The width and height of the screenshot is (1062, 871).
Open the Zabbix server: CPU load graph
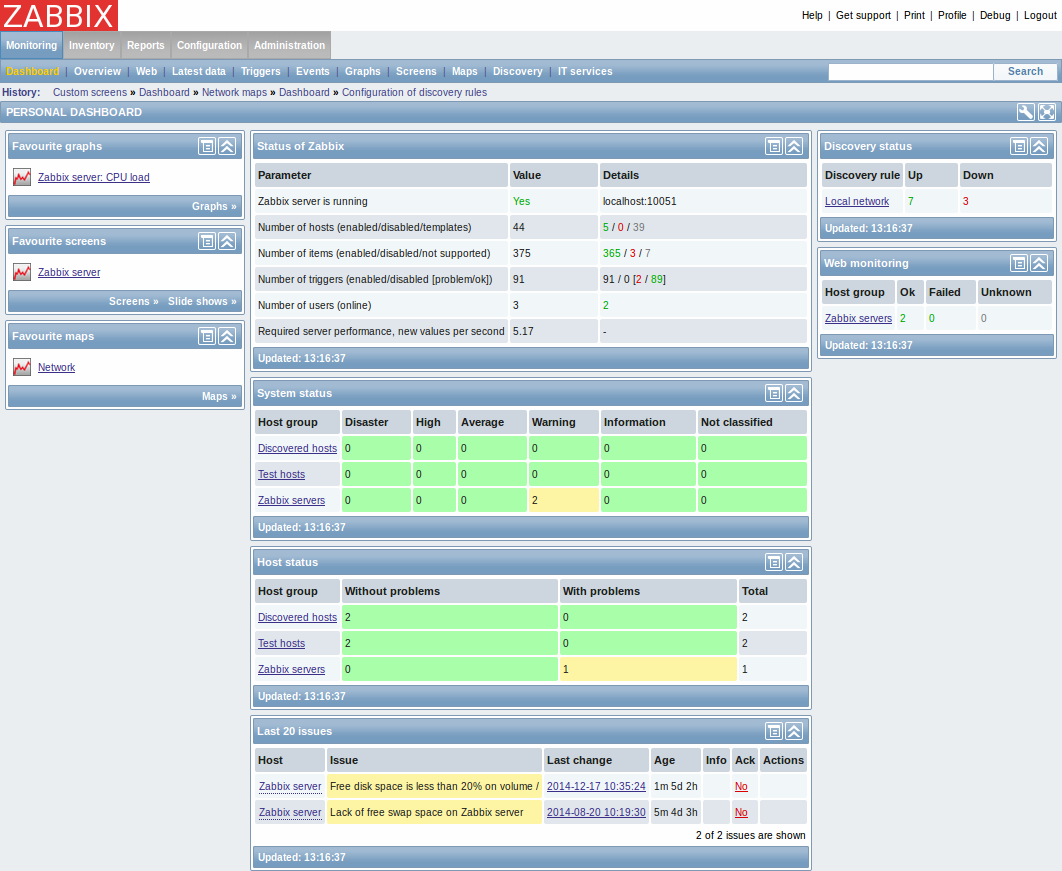(93, 177)
